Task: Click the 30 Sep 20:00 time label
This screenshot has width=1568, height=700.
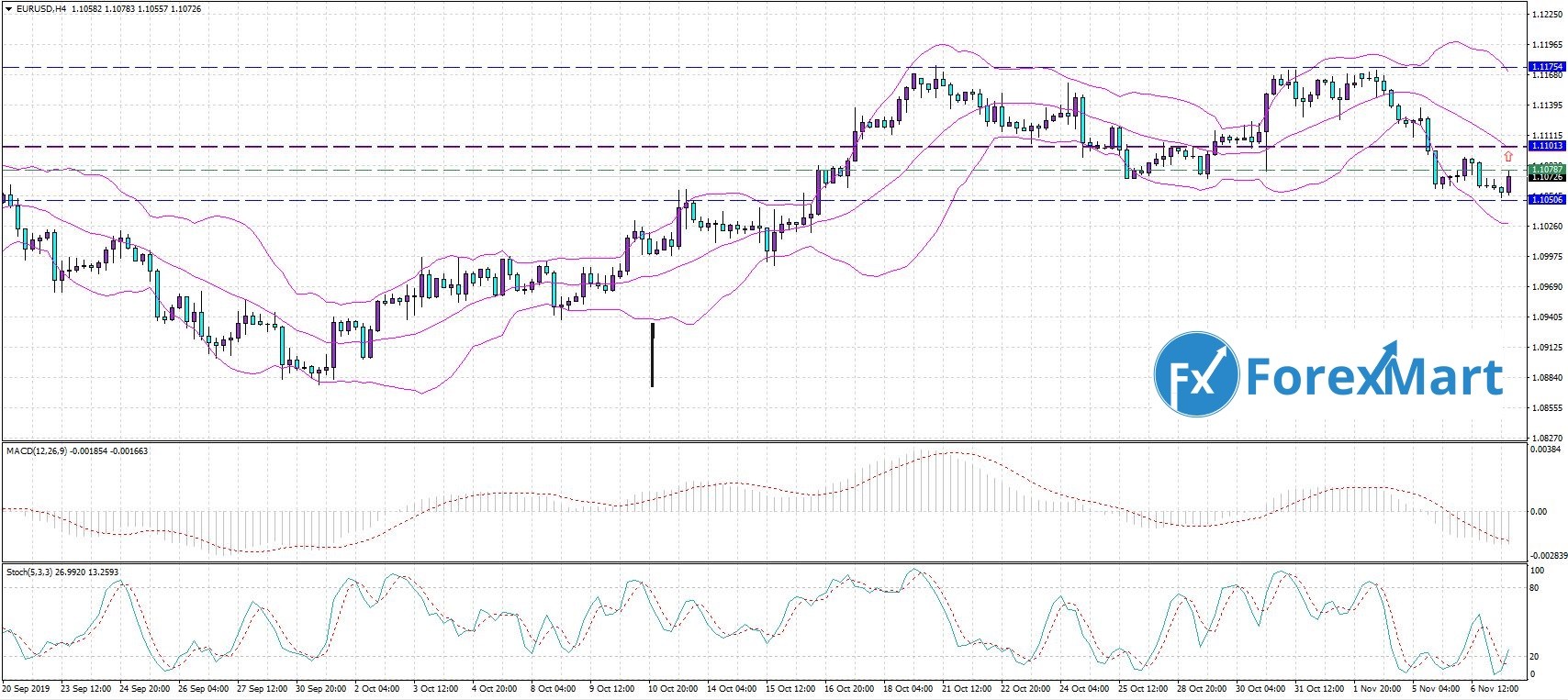Action: click(322, 688)
